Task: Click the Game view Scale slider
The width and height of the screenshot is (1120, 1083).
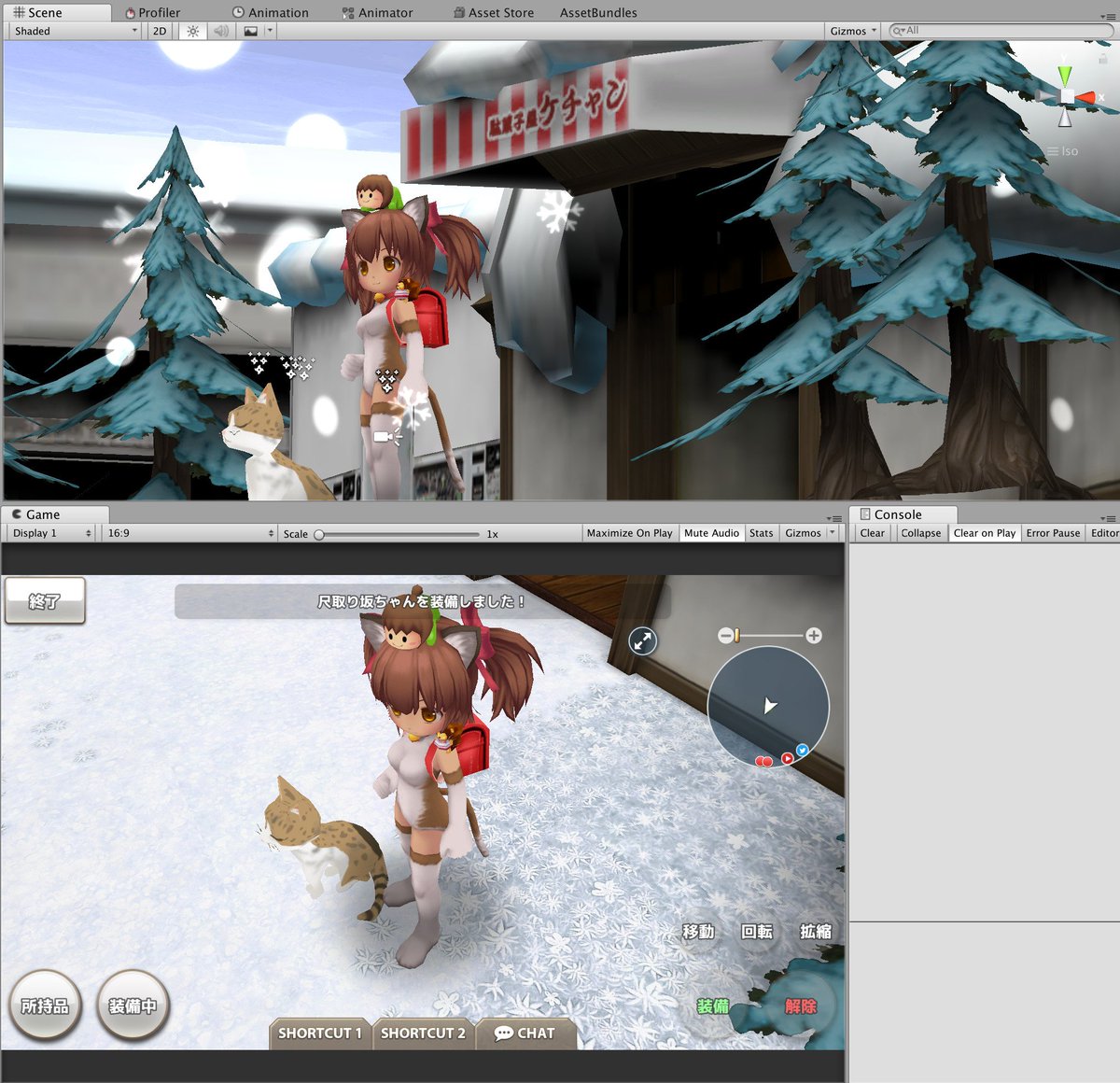Action: [398, 534]
